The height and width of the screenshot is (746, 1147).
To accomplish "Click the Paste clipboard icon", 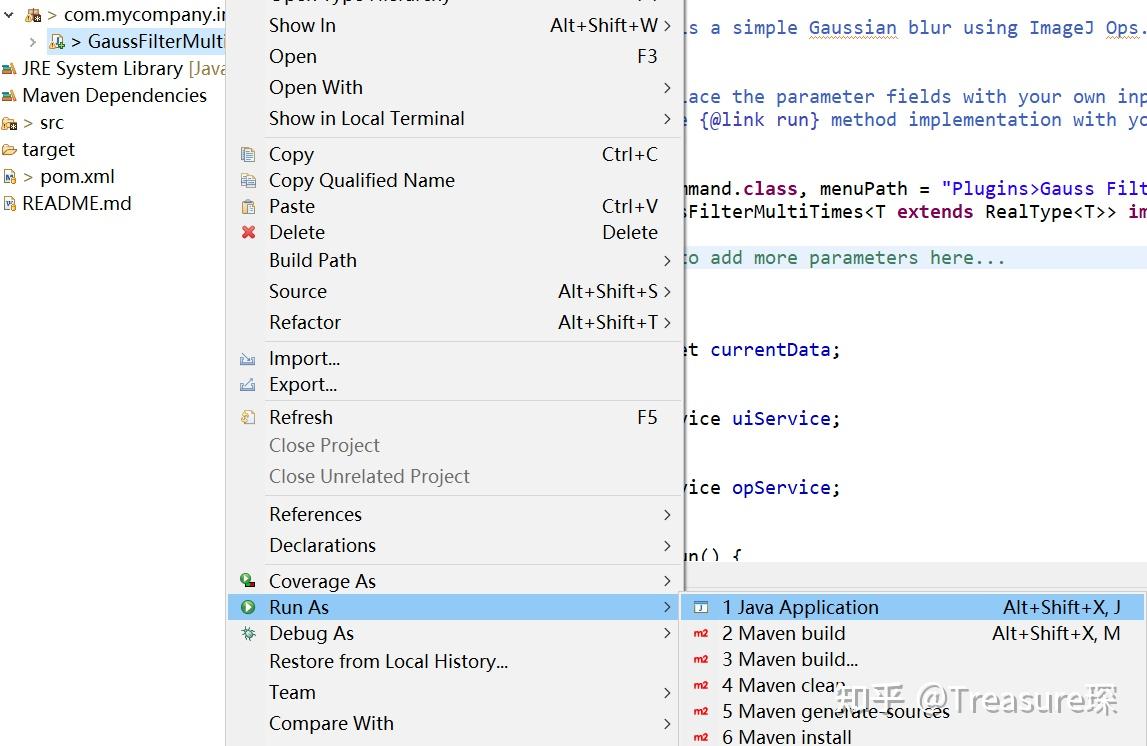I will (x=248, y=206).
